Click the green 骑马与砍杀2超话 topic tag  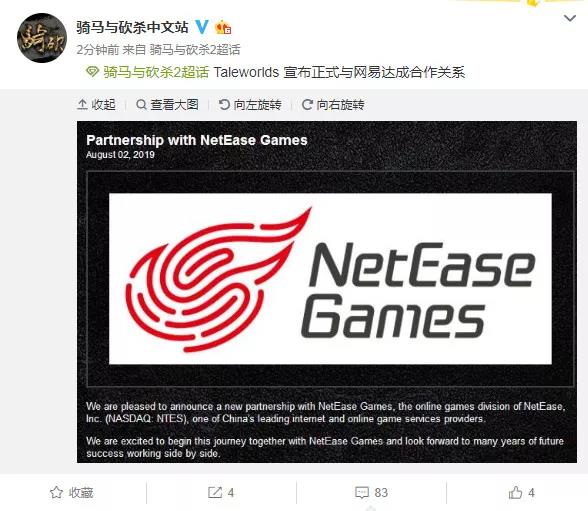click(156, 72)
